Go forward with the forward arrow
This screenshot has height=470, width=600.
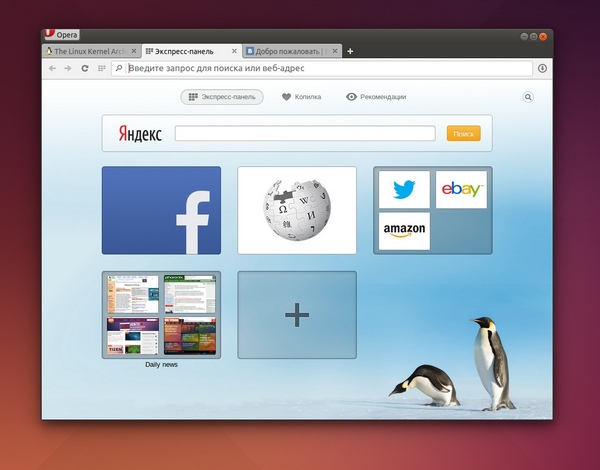pos(68,68)
